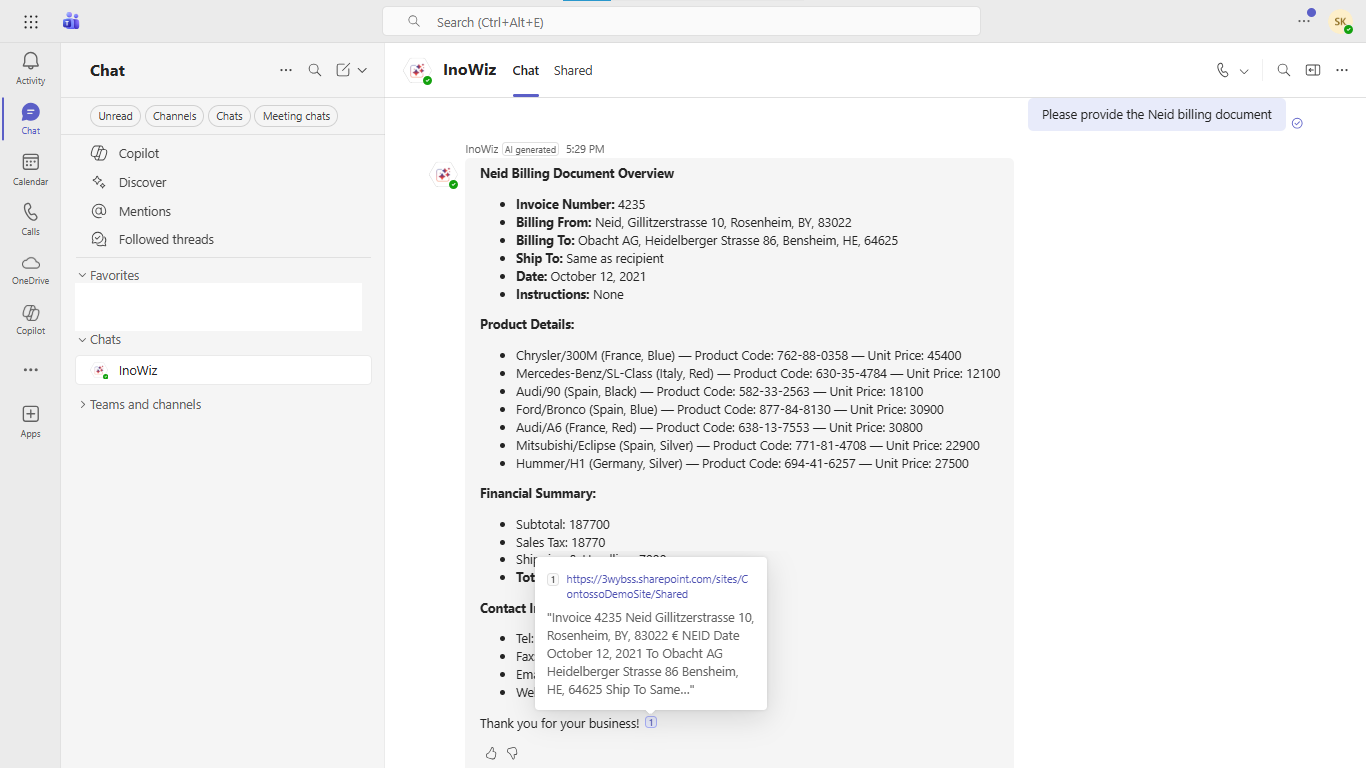Open the SharePoint citation link
This screenshot has width=1366, height=768.
point(657,586)
